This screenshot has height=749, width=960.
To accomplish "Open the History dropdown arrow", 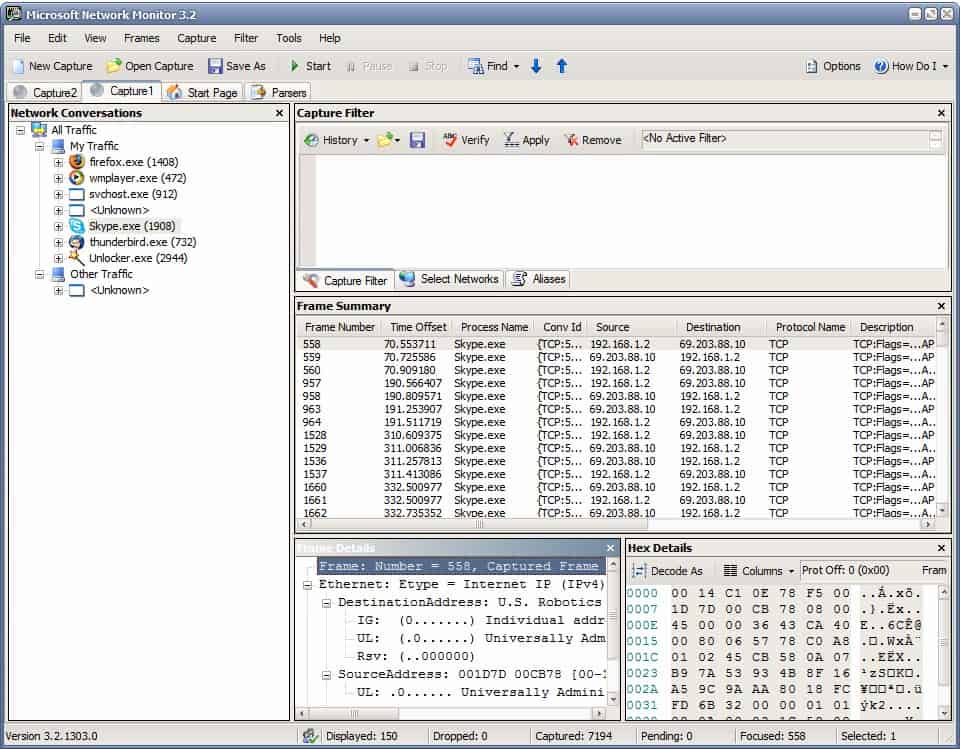I will [x=366, y=140].
